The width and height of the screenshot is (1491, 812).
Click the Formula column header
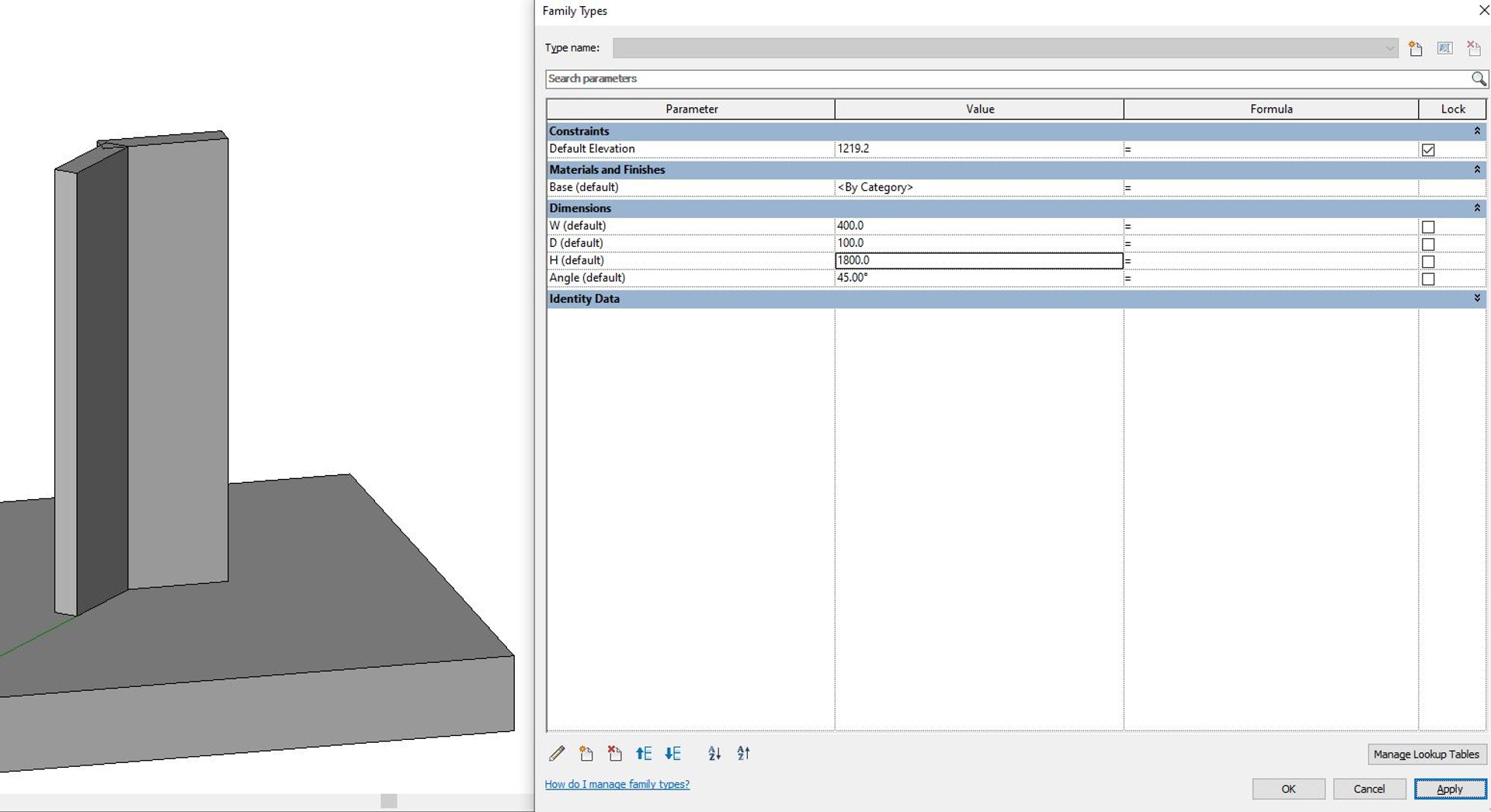pyautogui.click(x=1271, y=109)
